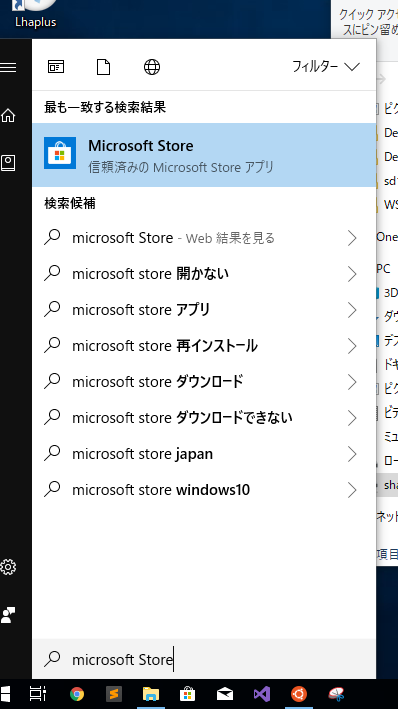Screen dimensions: 398x709
Task: Select suggestion microsoft store アプリ
Action: (x=204, y=310)
